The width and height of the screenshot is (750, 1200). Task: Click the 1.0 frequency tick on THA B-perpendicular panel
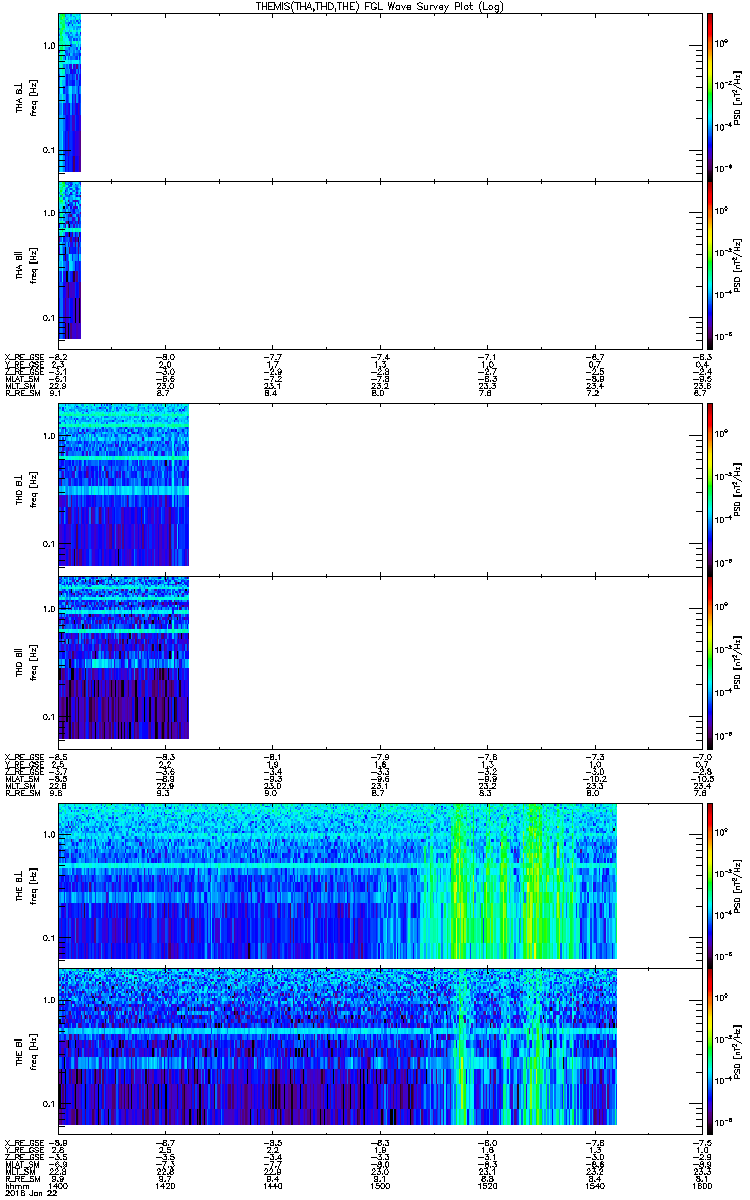click(x=50, y=46)
